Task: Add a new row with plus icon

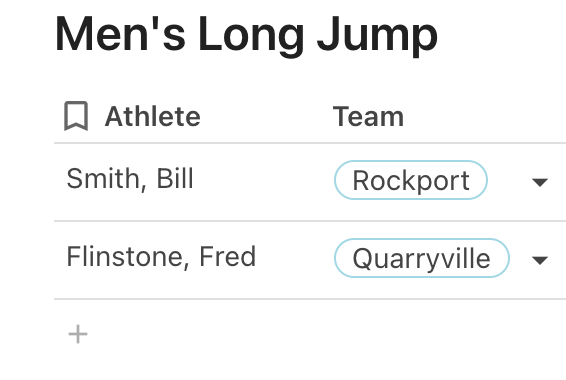Action: (x=78, y=334)
